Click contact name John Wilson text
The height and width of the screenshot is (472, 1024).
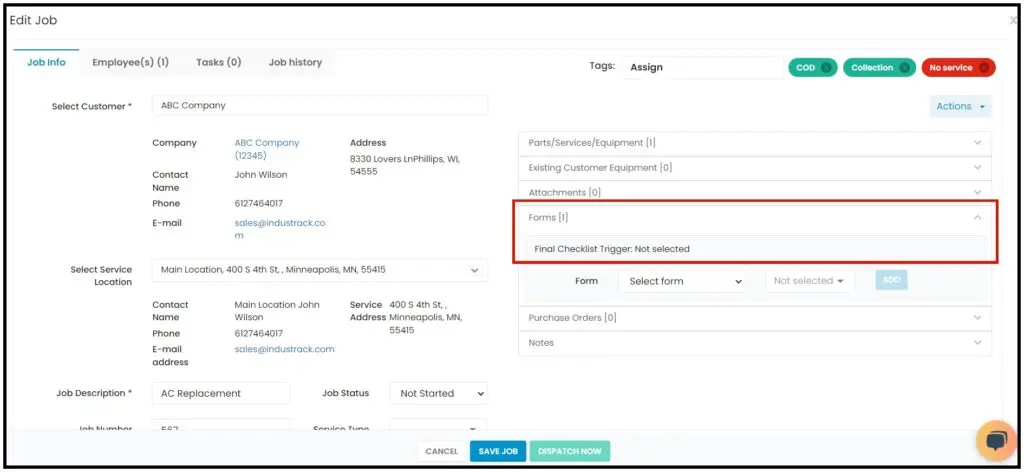point(261,175)
